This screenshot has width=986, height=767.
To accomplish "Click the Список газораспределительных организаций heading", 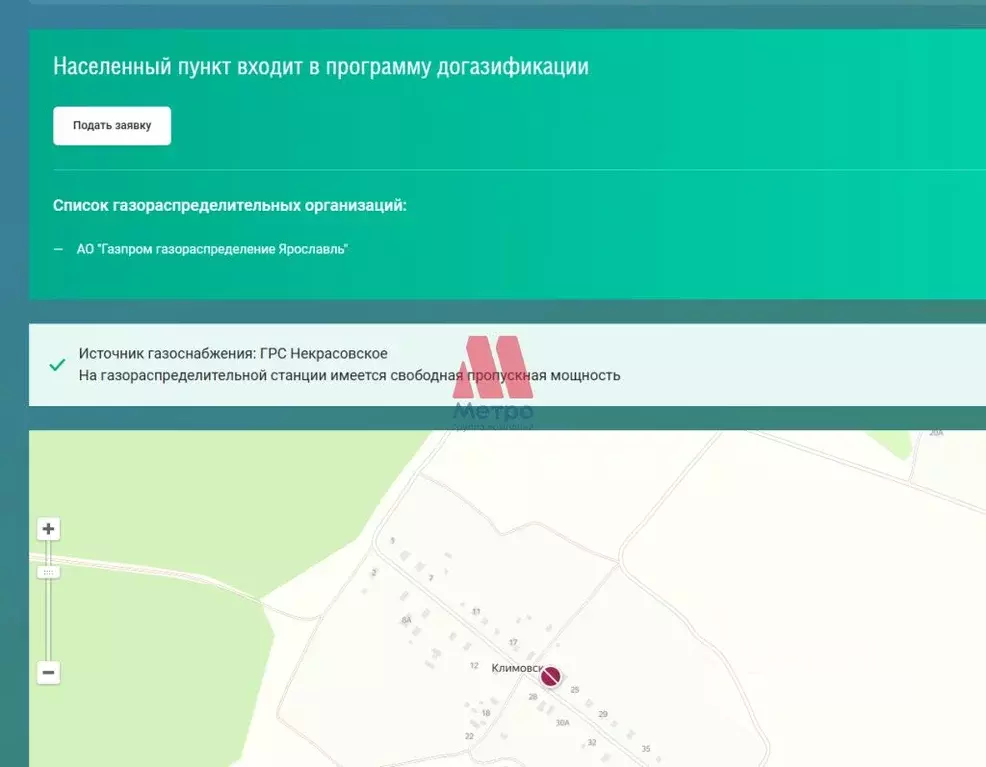I will 230,203.
